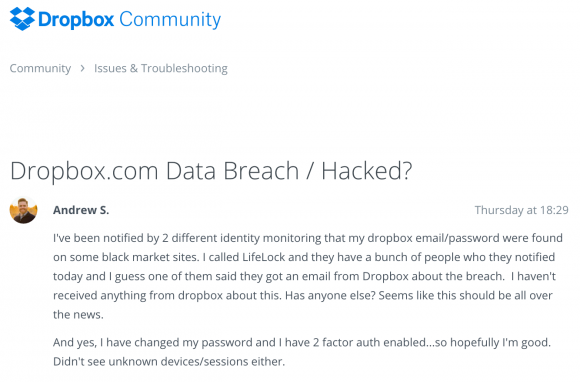Image resolution: width=580 pixels, height=382 pixels.
Task: Click the light-blue Community word in header
Action: coord(170,20)
